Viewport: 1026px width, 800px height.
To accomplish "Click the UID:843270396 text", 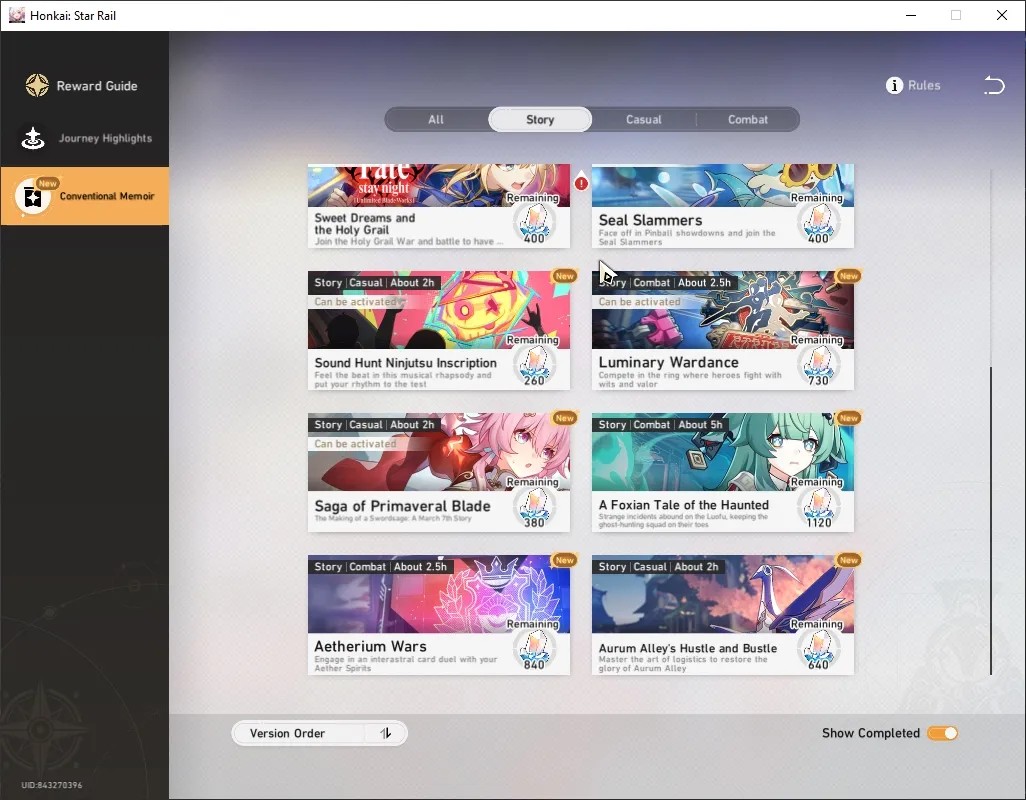I will (52, 785).
